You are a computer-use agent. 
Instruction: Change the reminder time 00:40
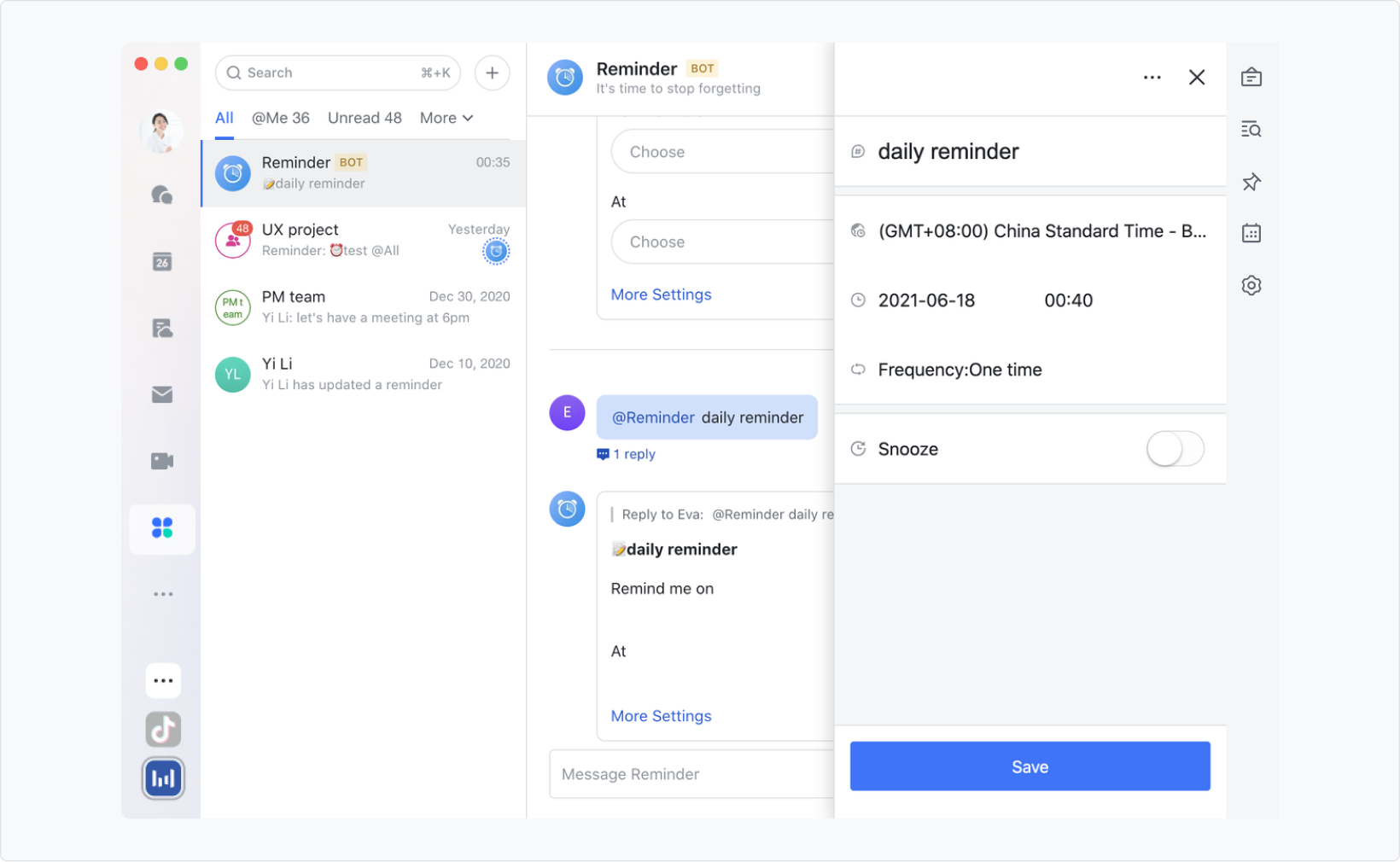click(1068, 300)
